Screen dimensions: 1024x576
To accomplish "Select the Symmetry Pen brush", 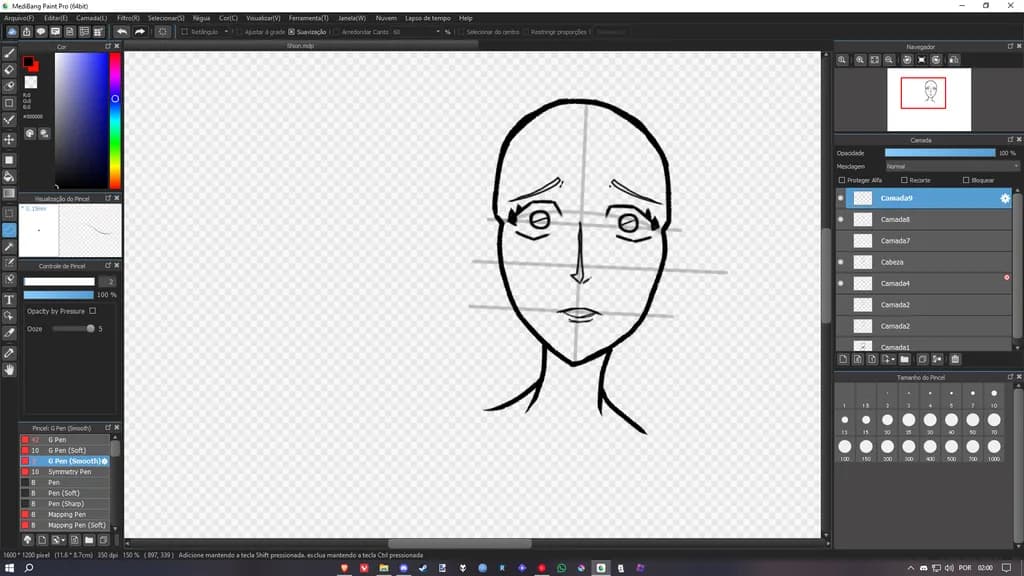I will [x=65, y=472].
